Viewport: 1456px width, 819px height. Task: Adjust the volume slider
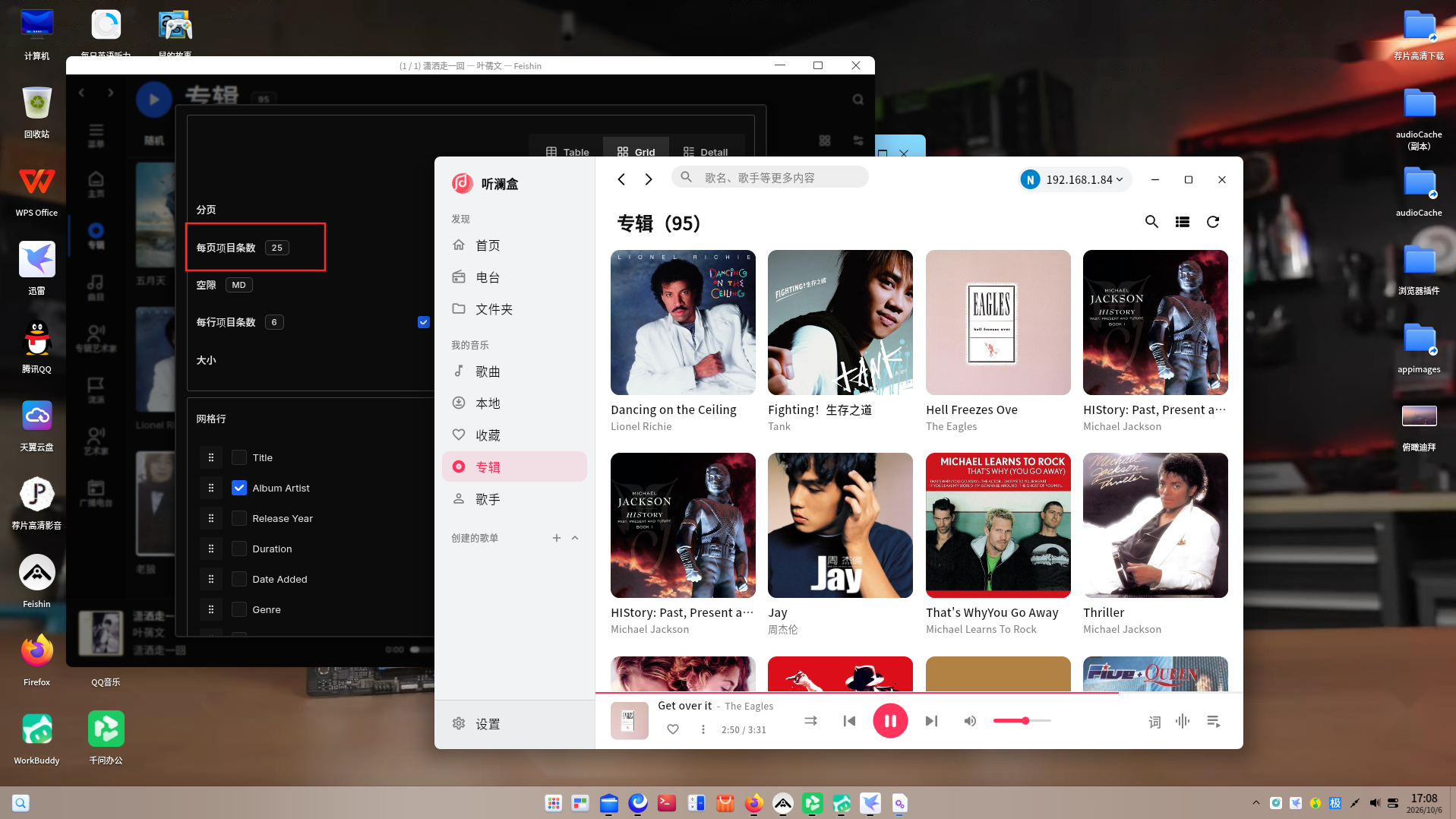1022,721
